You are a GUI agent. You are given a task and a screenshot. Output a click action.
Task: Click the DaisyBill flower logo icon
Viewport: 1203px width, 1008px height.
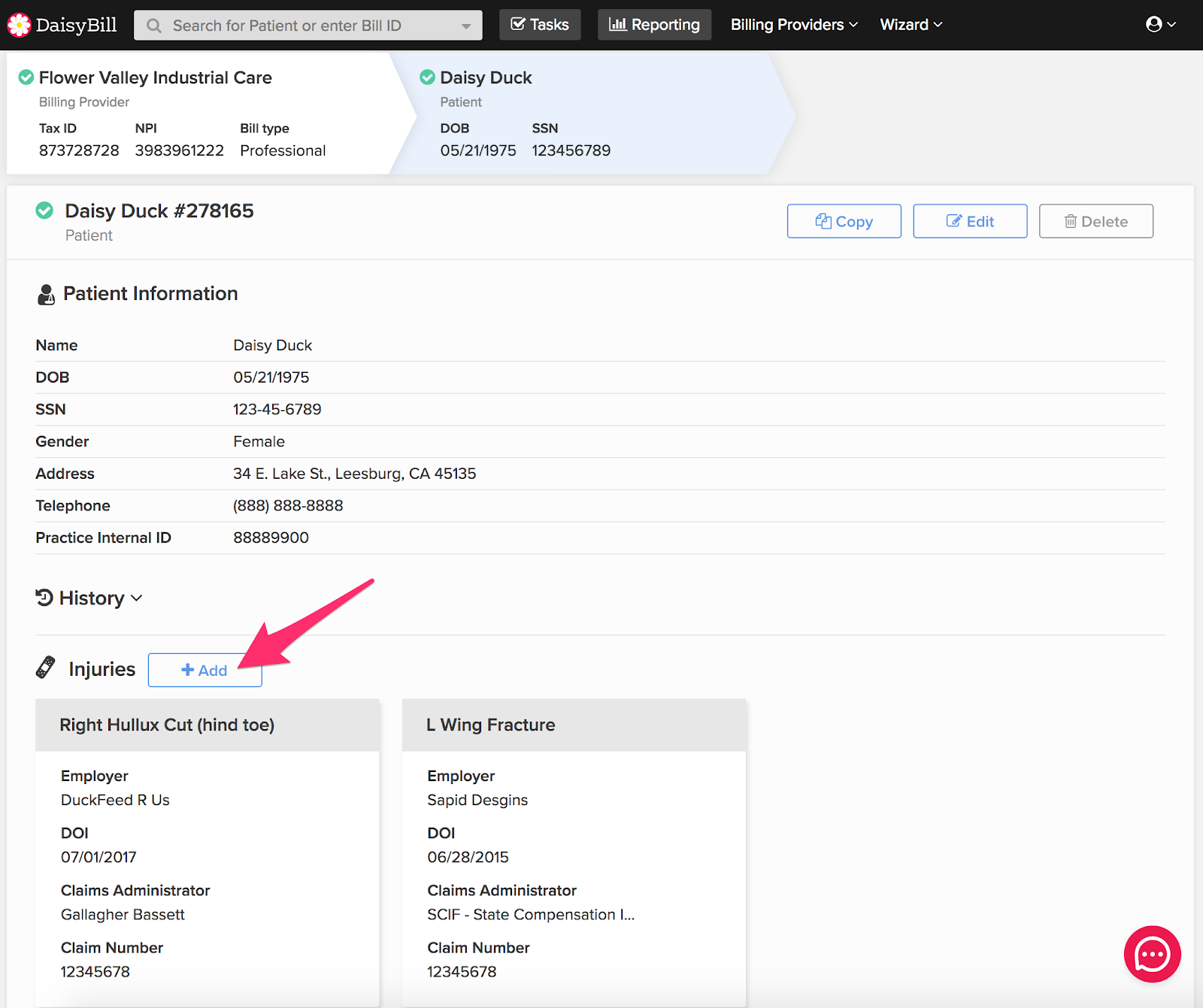pos(19,25)
